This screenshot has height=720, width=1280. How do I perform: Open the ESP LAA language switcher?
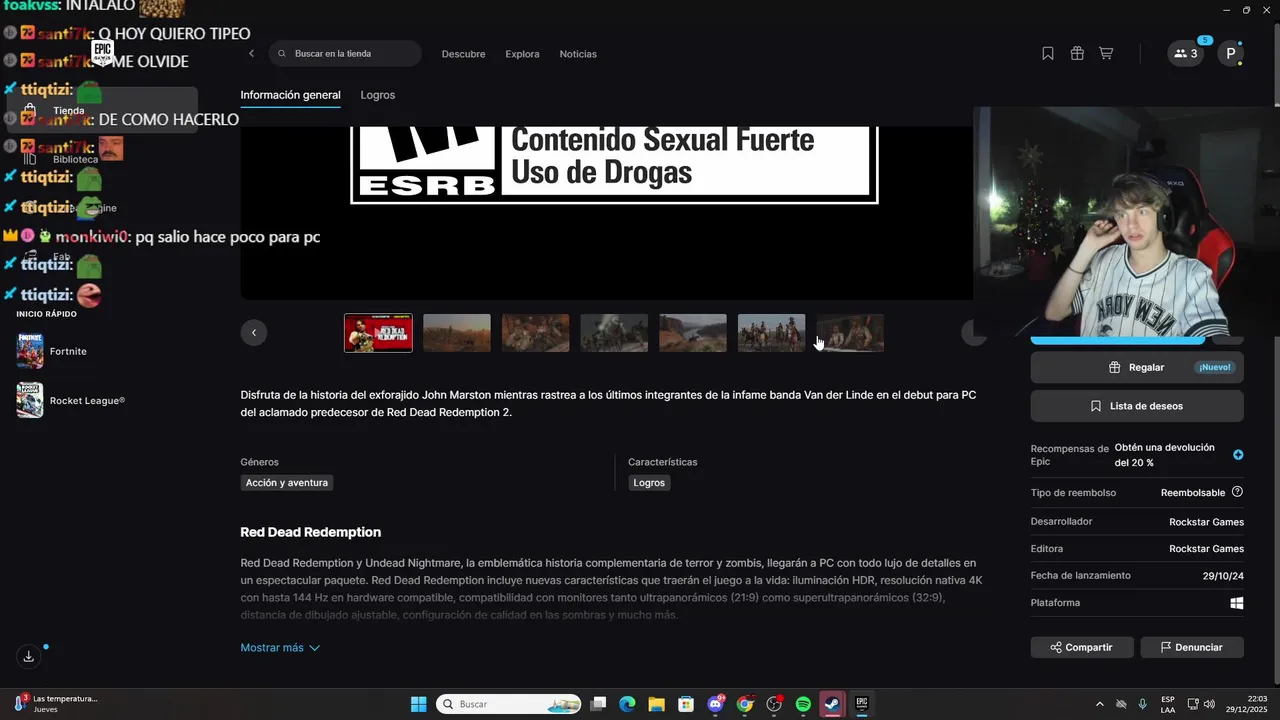(1168, 704)
